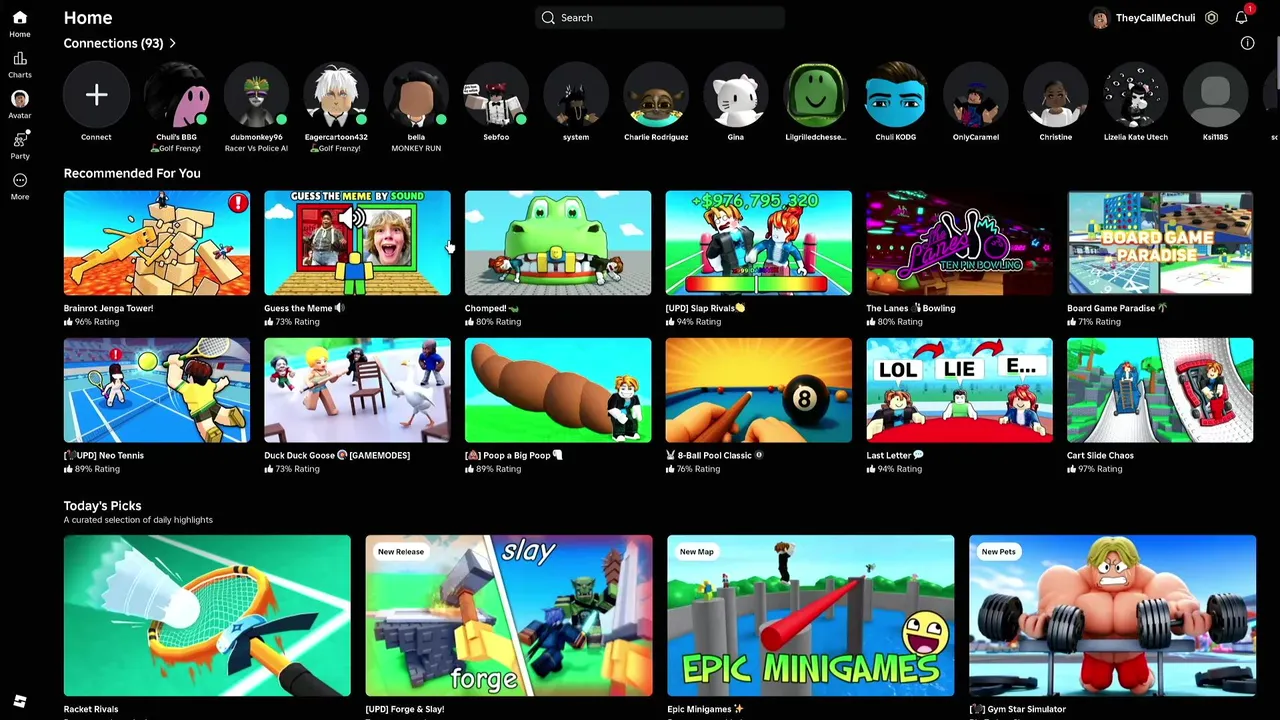
Task: Open Chomped! game thumbnail
Action: click(558, 243)
